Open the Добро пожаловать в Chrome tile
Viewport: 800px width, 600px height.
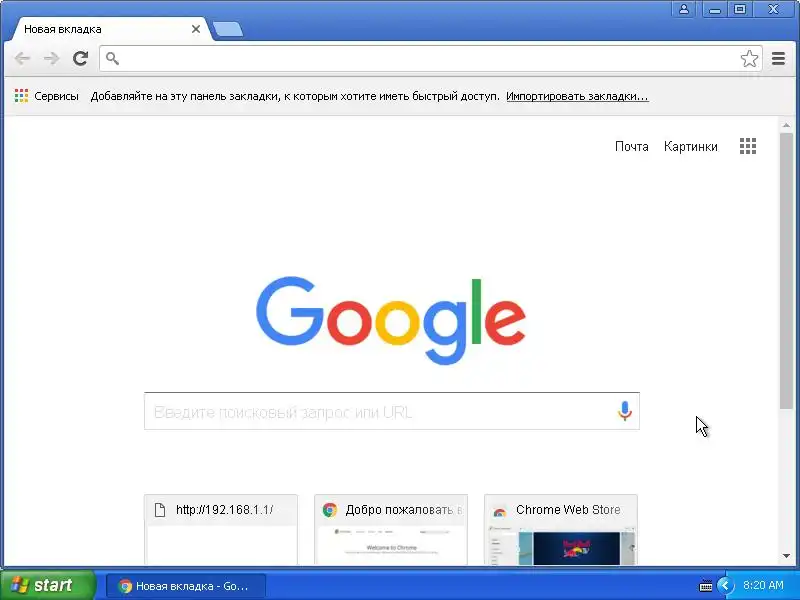(x=391, y=530)
